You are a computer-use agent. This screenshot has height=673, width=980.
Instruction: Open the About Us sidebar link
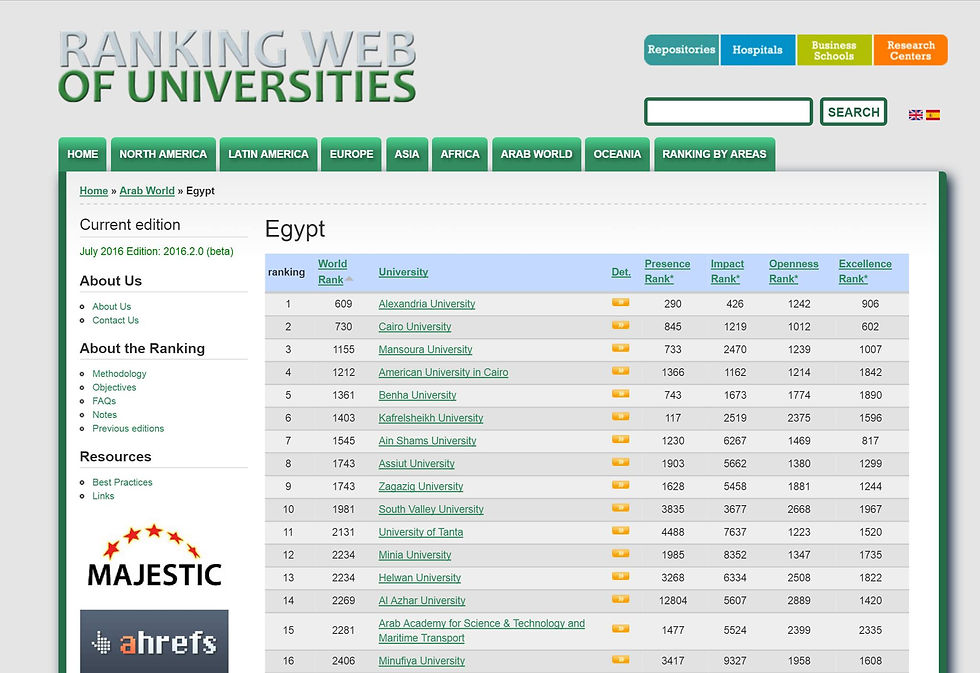112,306
